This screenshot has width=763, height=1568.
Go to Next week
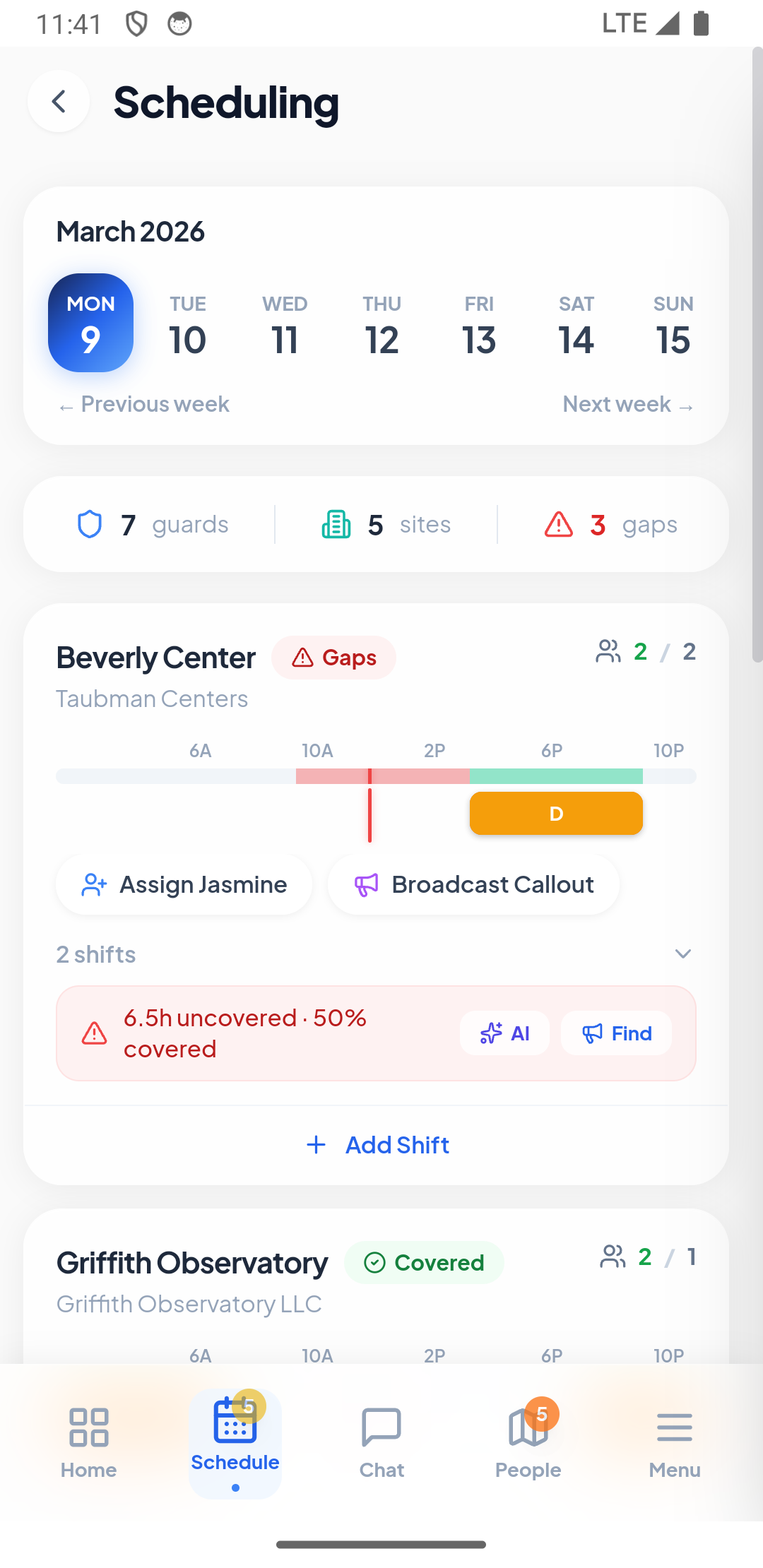[627, 404]
